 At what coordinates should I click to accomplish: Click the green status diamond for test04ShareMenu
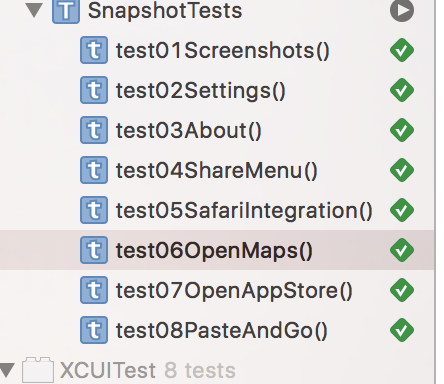point(402,170)
